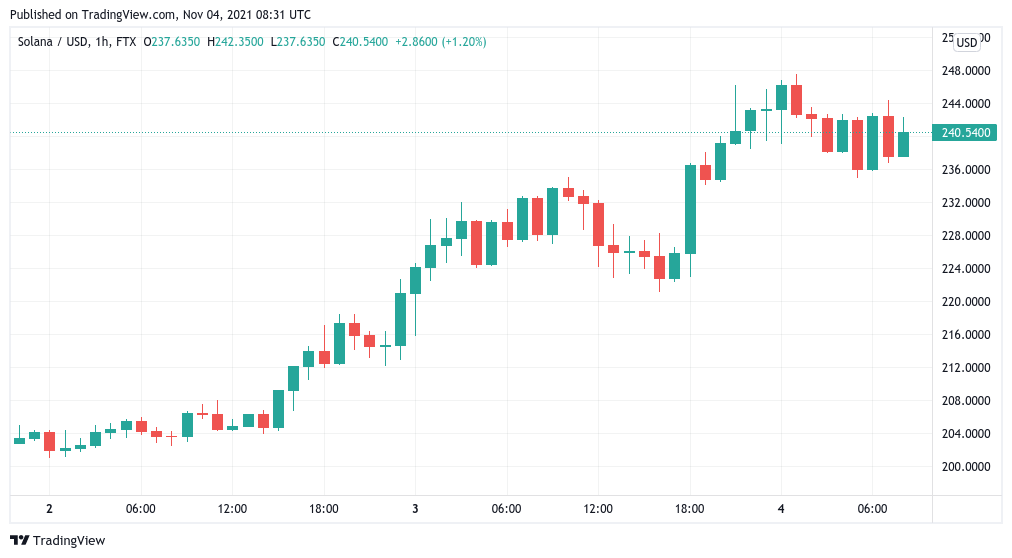Click the closing value C240.5400 in legend
The image size is (1012, 558).
pos(360,42)
